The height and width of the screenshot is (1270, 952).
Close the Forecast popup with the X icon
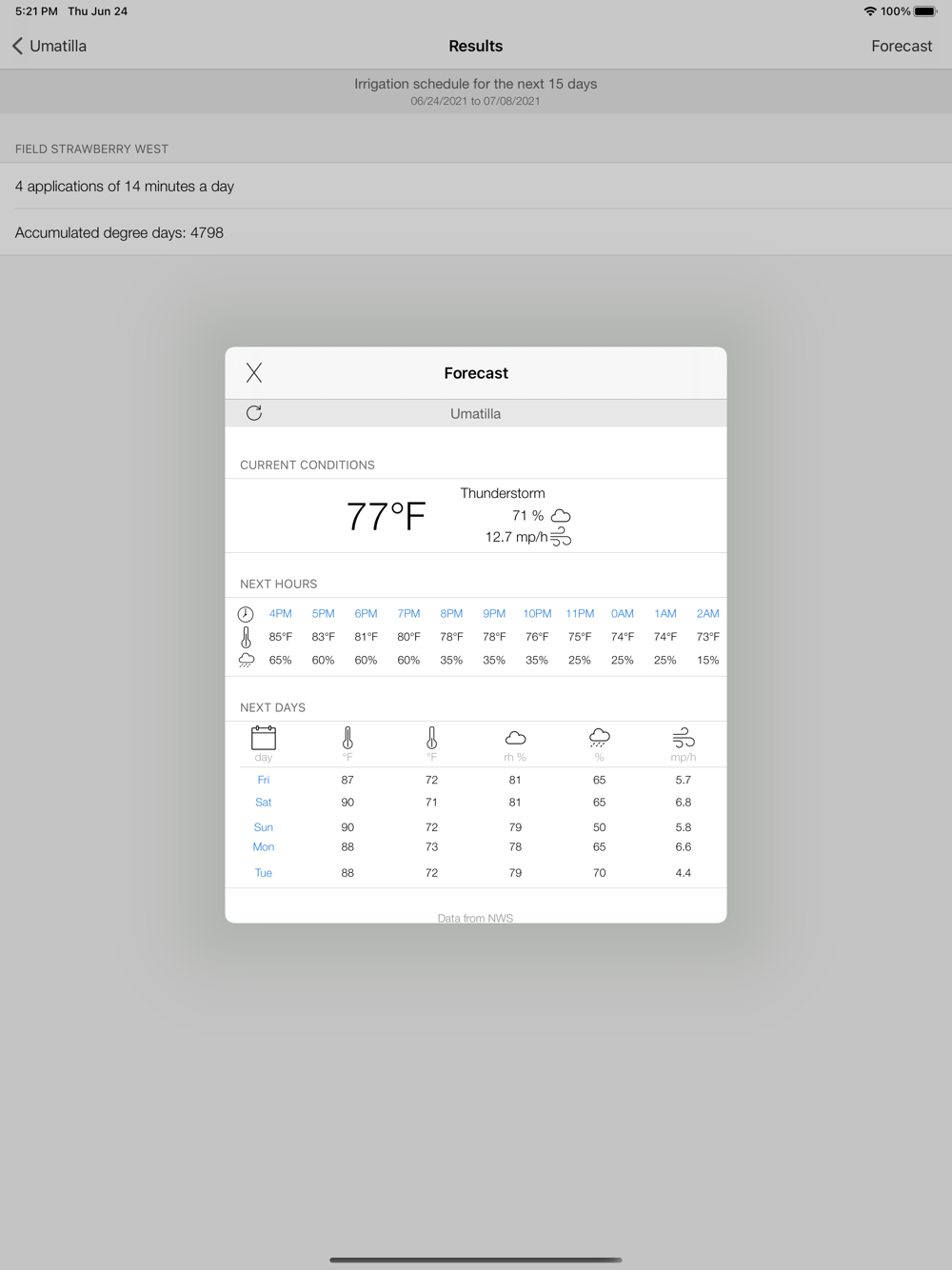[254, 373]
